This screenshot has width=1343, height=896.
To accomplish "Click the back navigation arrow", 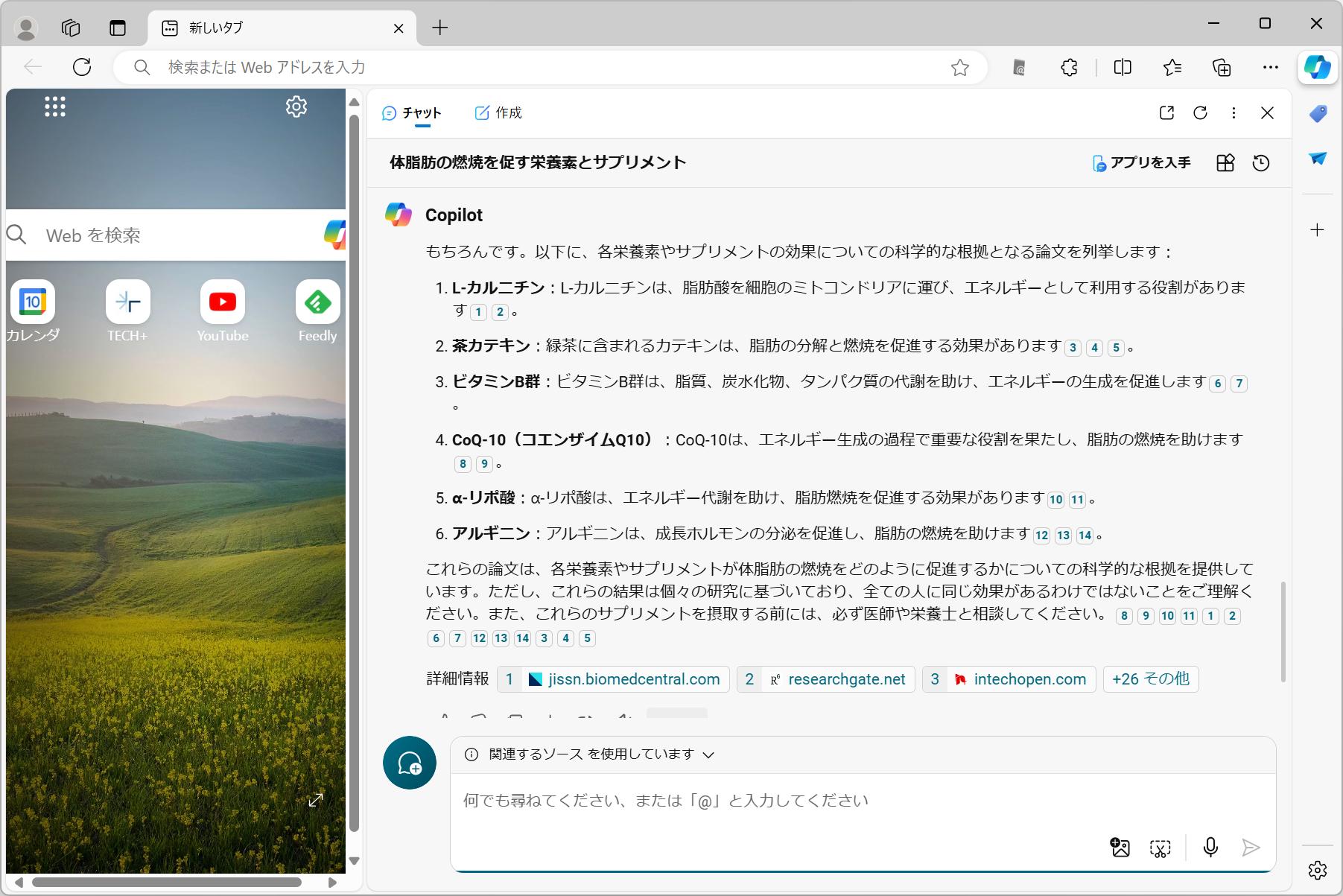I will click(x=33, y=67).
